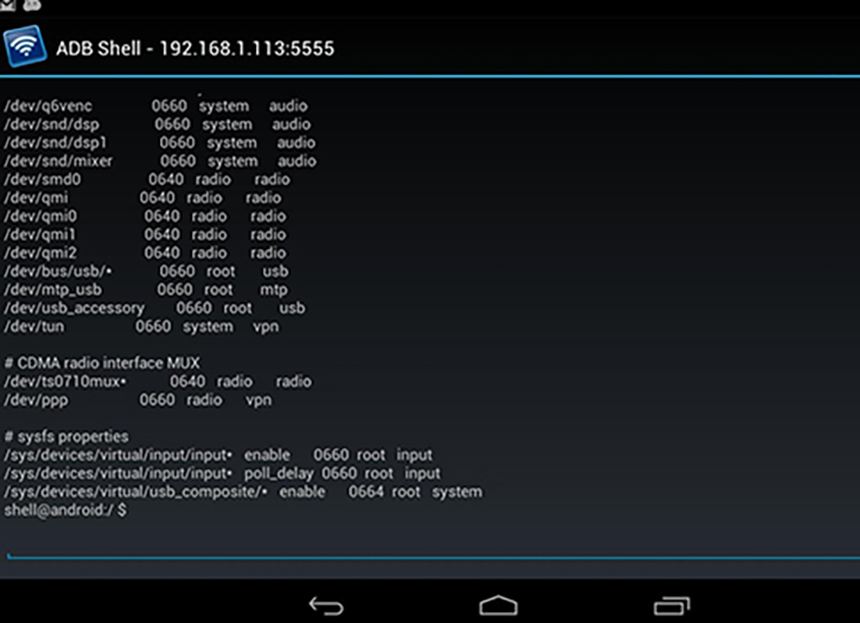Tap the second notification icon in status bar
Viewport: 860px width, 623px height.
tap(32, 5)
